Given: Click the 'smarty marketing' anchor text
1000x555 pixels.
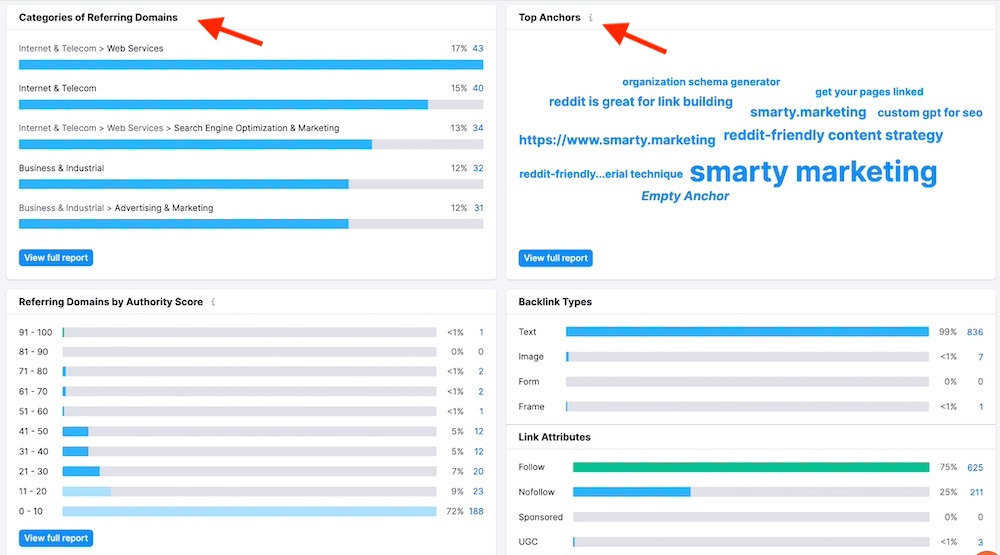Looking at the screenshot, I should 813,172.
